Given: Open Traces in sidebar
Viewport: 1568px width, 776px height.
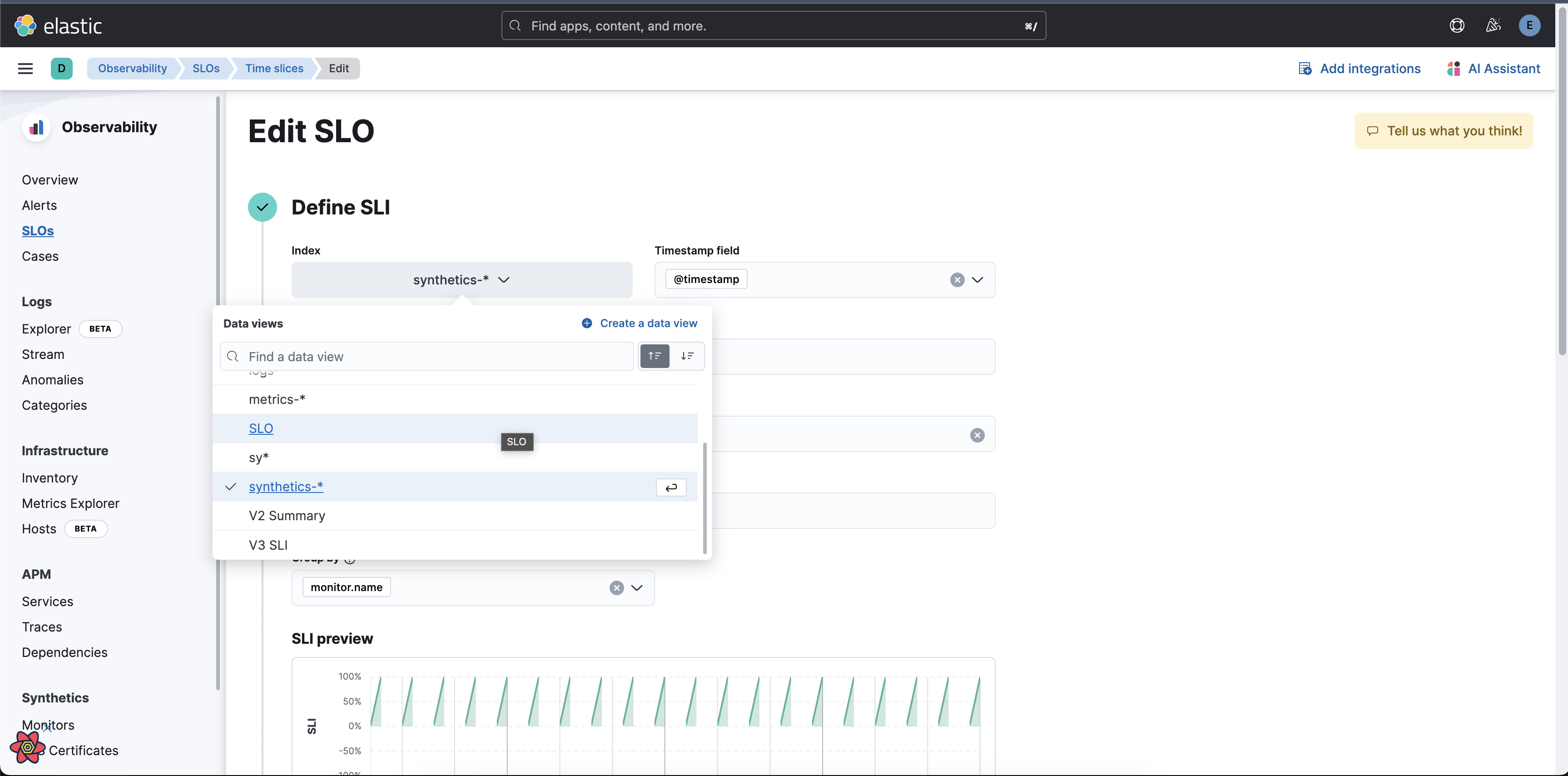Looking at the screenshot, I should pos(42,627).
